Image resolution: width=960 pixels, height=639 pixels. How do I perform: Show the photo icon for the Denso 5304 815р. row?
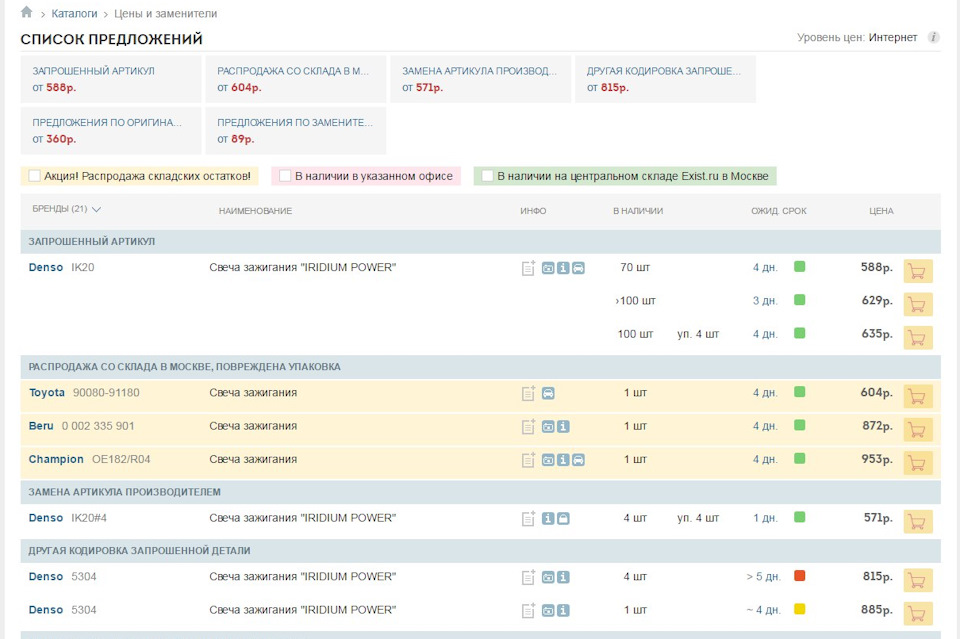tap(548, 577)
